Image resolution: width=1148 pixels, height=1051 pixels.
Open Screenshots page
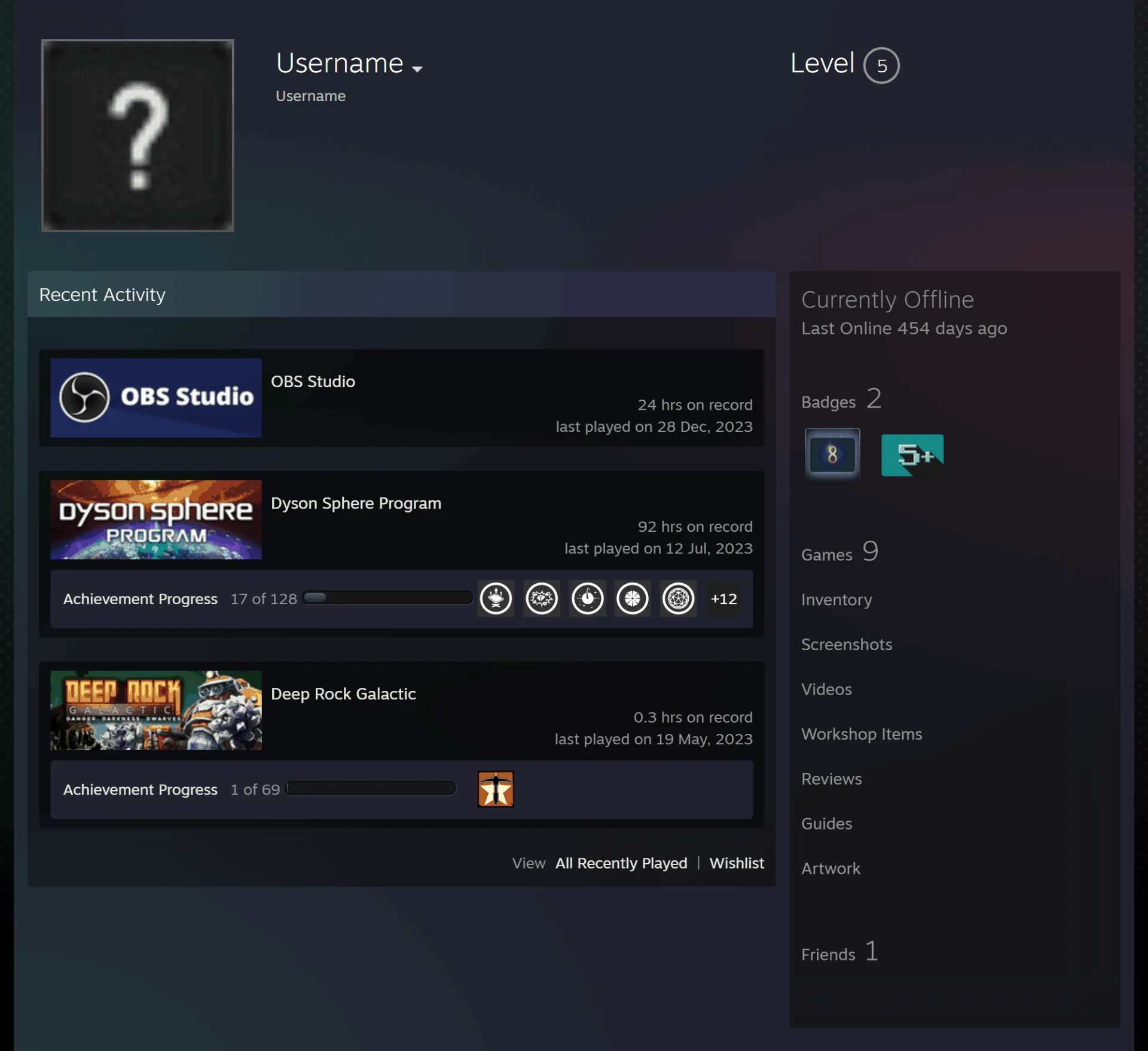click(847, 644)
